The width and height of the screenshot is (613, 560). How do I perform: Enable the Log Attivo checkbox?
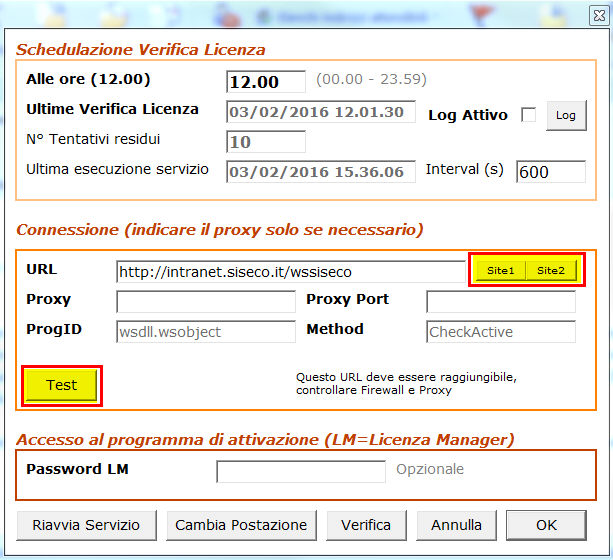coord(528,115)
